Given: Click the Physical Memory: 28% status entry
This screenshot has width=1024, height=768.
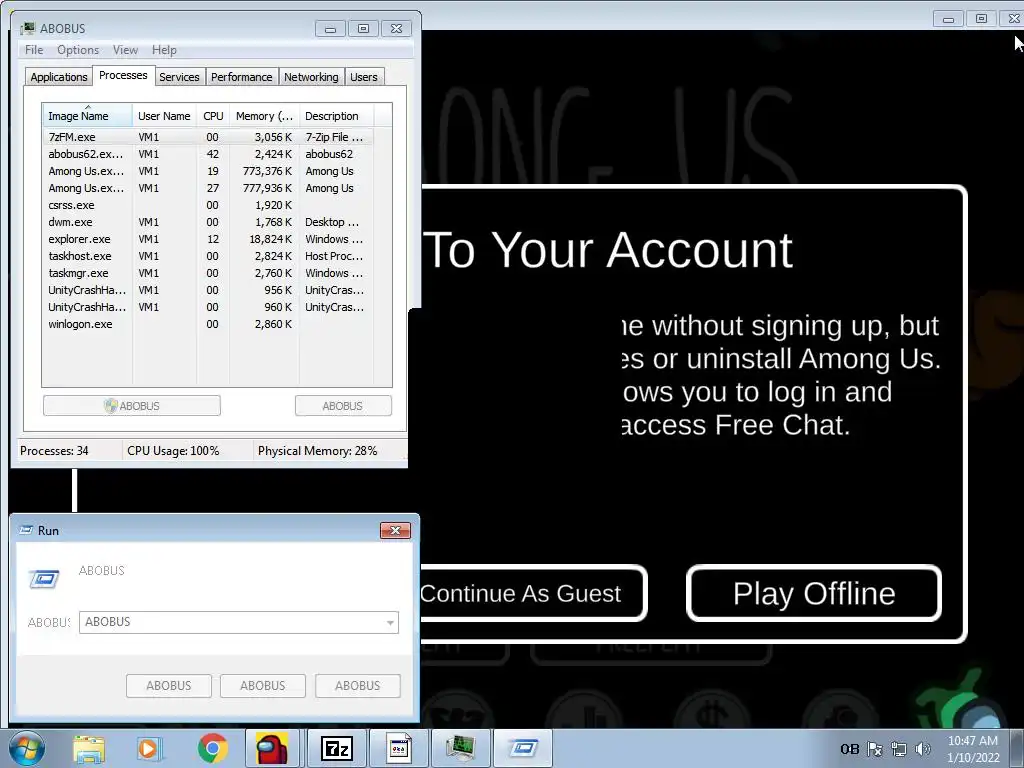Looking at the screenshot, I should click(x=317, y=451).
